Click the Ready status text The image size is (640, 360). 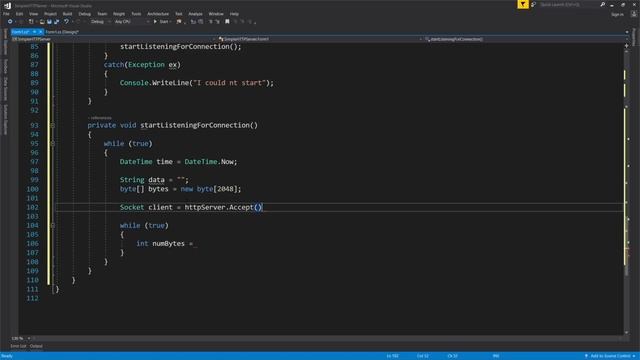click(7, 356)
